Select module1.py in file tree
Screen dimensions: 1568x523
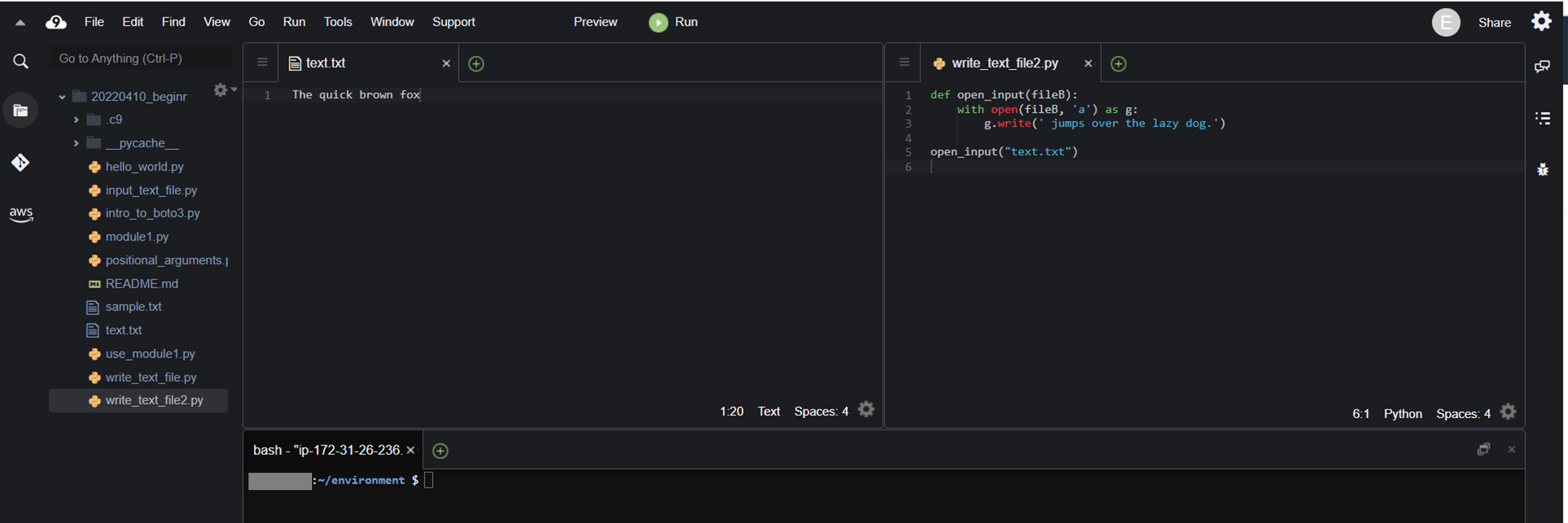click(137, 237)
